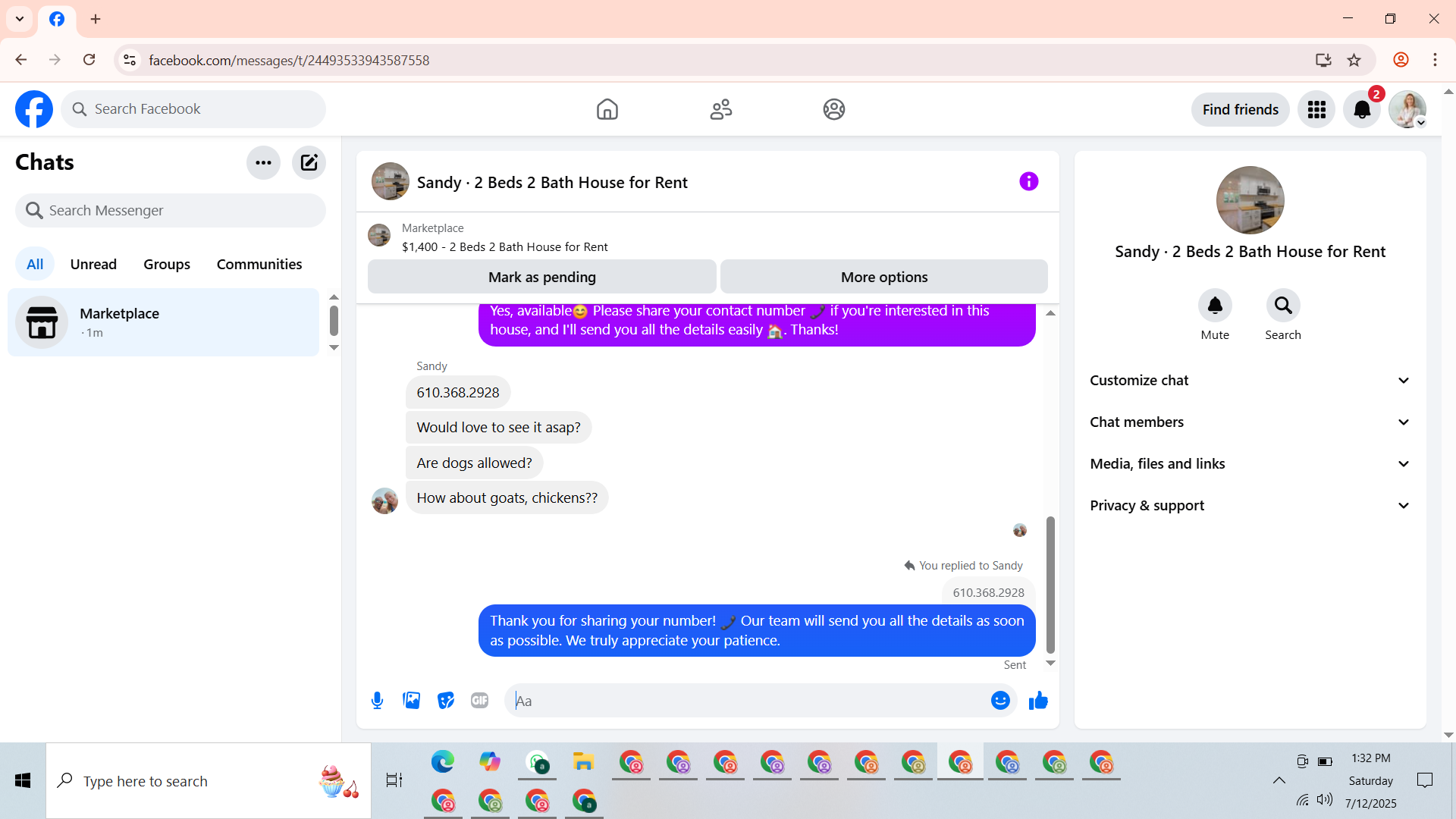Open the sticker picker icon
The height and width of the screenshot is (819, 1456).
tap(446, 701)
